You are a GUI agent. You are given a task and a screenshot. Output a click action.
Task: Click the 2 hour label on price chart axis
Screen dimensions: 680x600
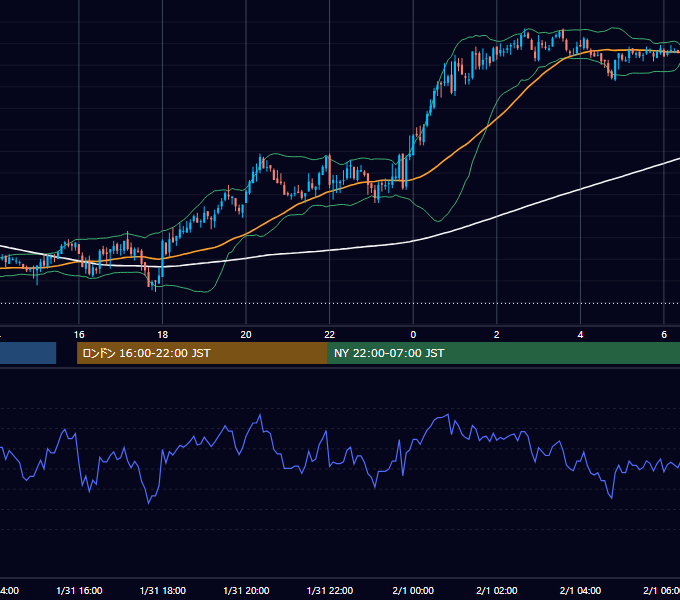tap(497, 335)
